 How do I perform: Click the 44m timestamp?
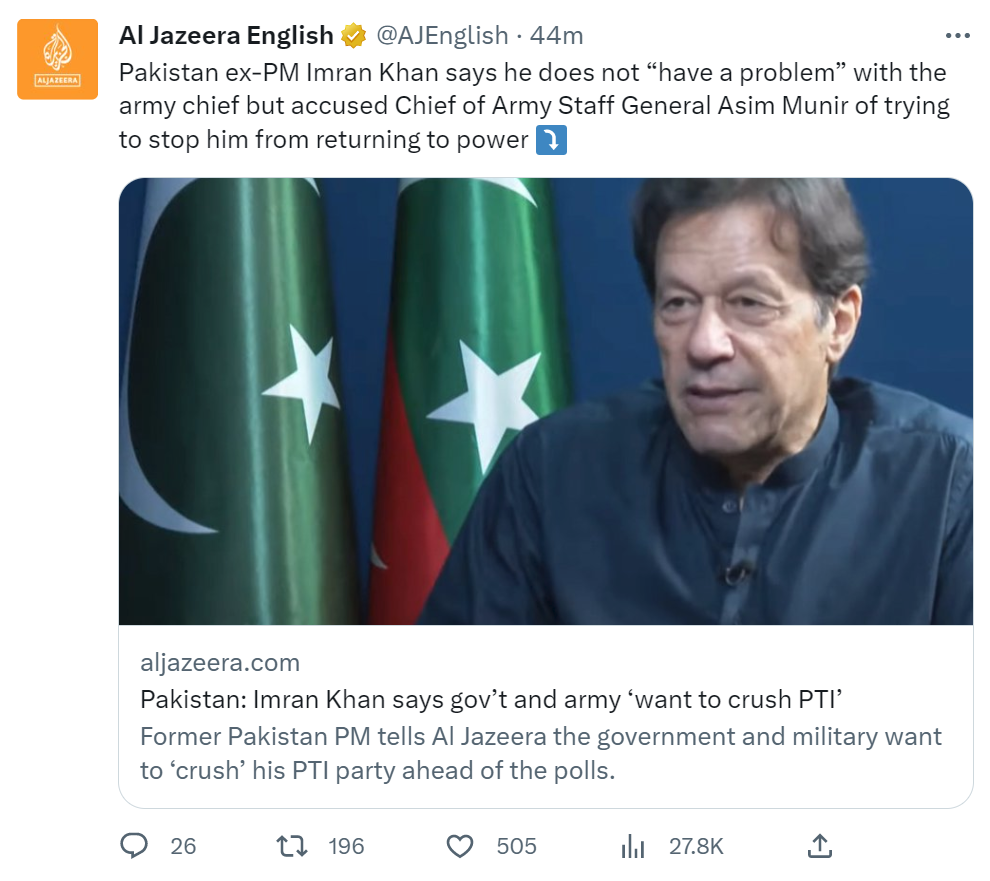tap(556, 35)
